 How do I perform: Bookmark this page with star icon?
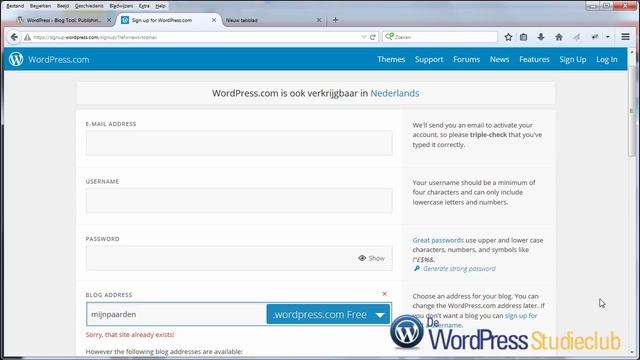click(x=508, y=37)
